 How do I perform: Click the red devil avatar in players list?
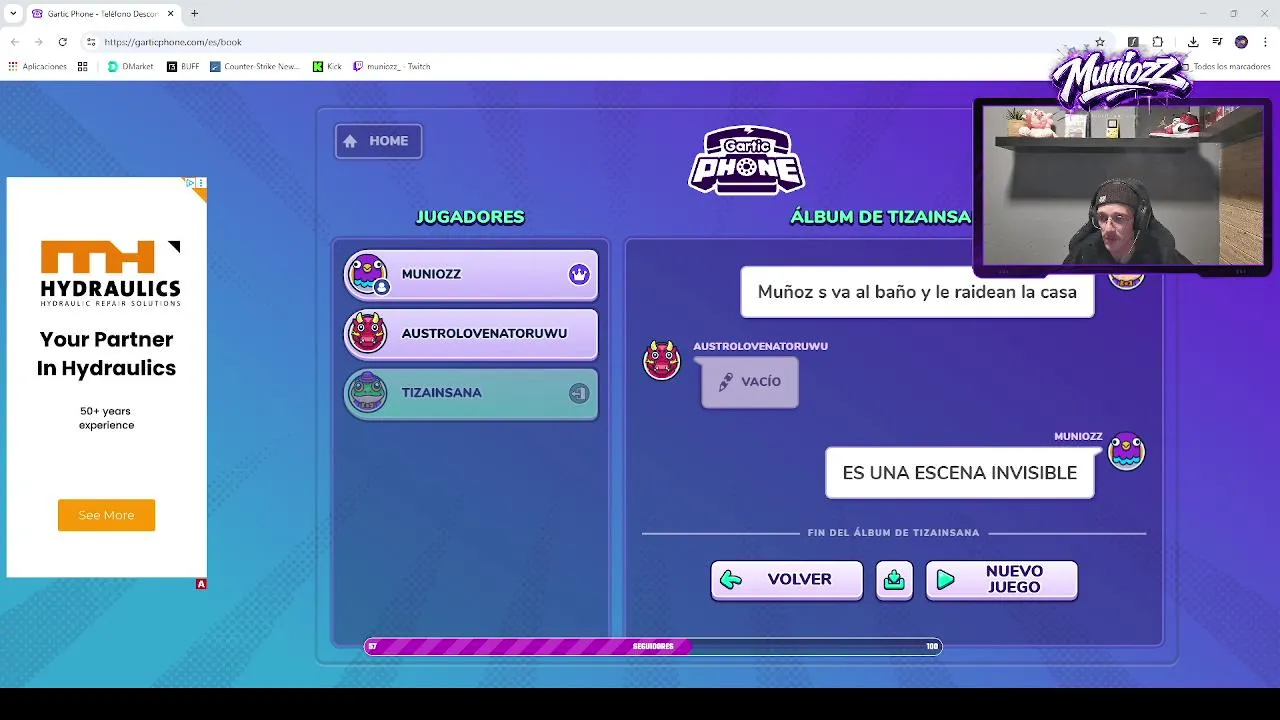click(367, 333)
